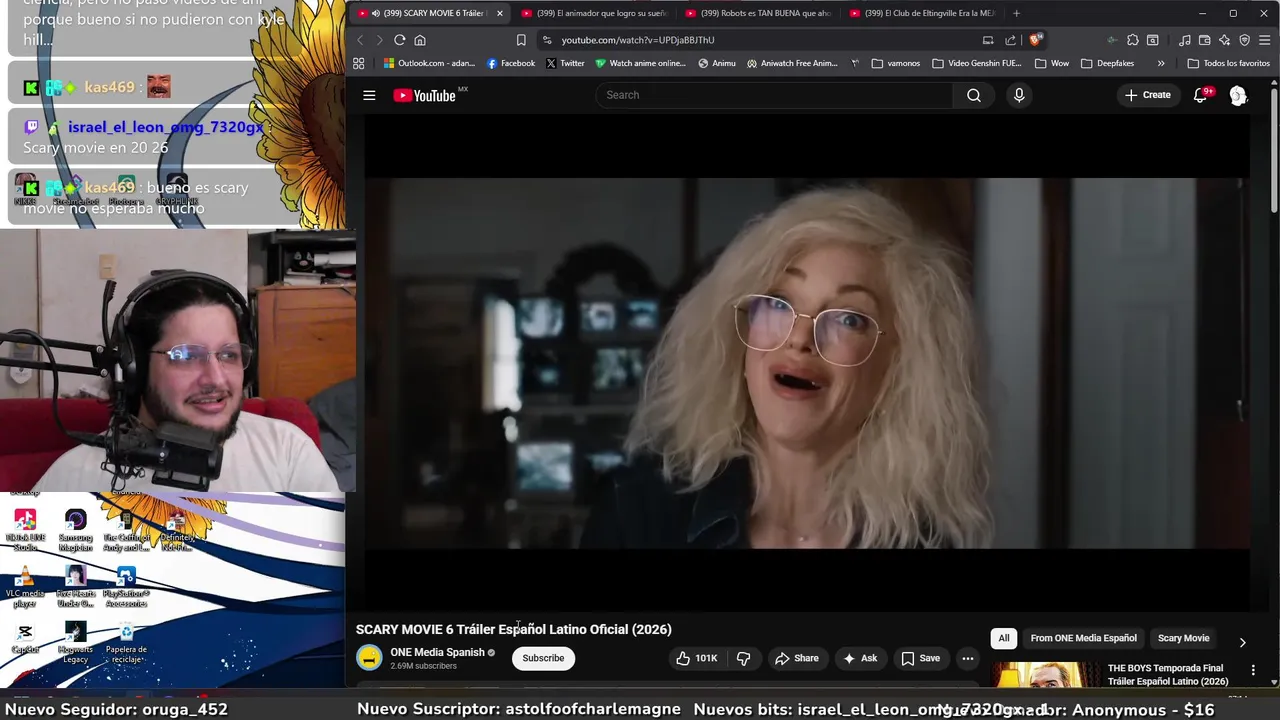
Task: Open ONE Media Spanish channel name
Action: pyautogui.click(x=437, y=652)
